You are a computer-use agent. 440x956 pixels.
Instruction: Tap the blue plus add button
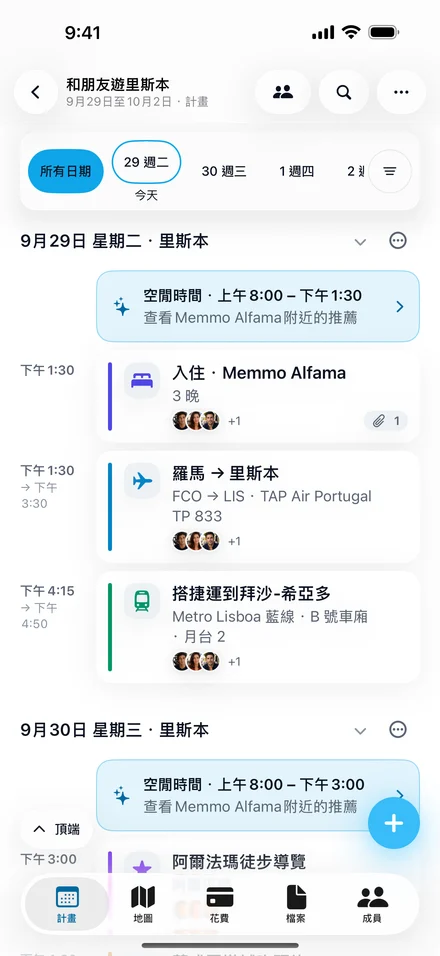tap(394, 823)
